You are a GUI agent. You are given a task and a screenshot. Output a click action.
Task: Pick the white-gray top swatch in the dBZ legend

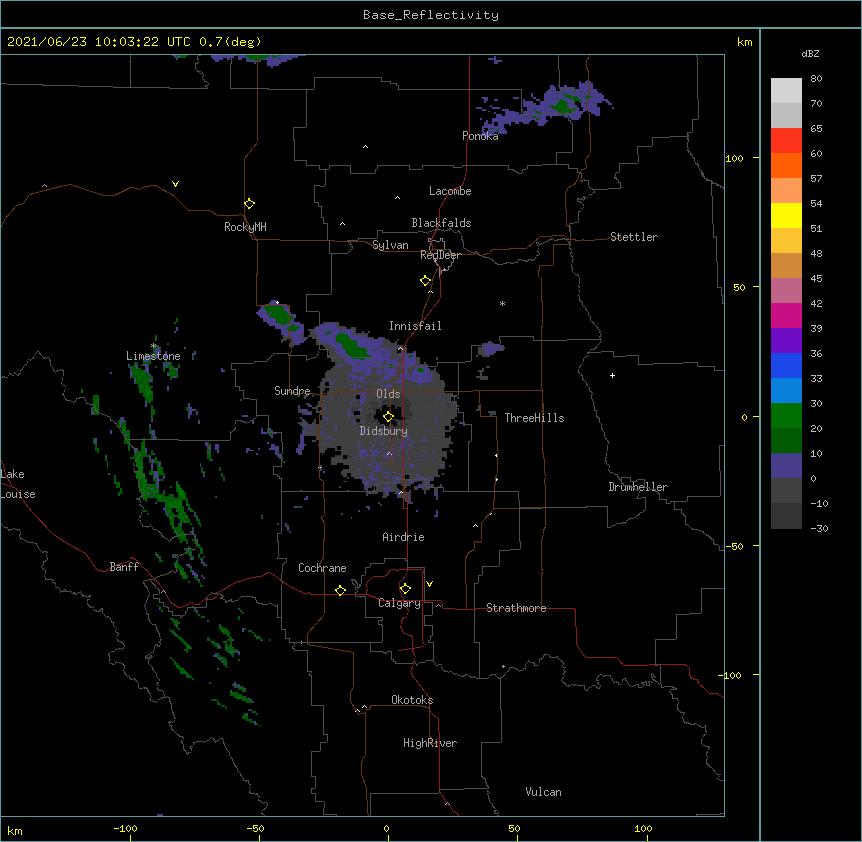point(786,91)
